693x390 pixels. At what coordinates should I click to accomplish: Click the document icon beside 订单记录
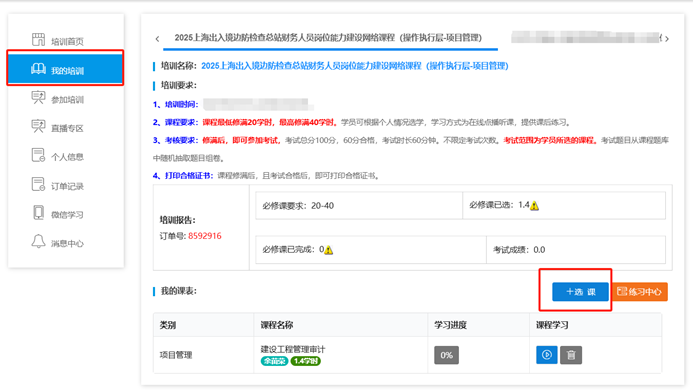click(x=38, y=184)
